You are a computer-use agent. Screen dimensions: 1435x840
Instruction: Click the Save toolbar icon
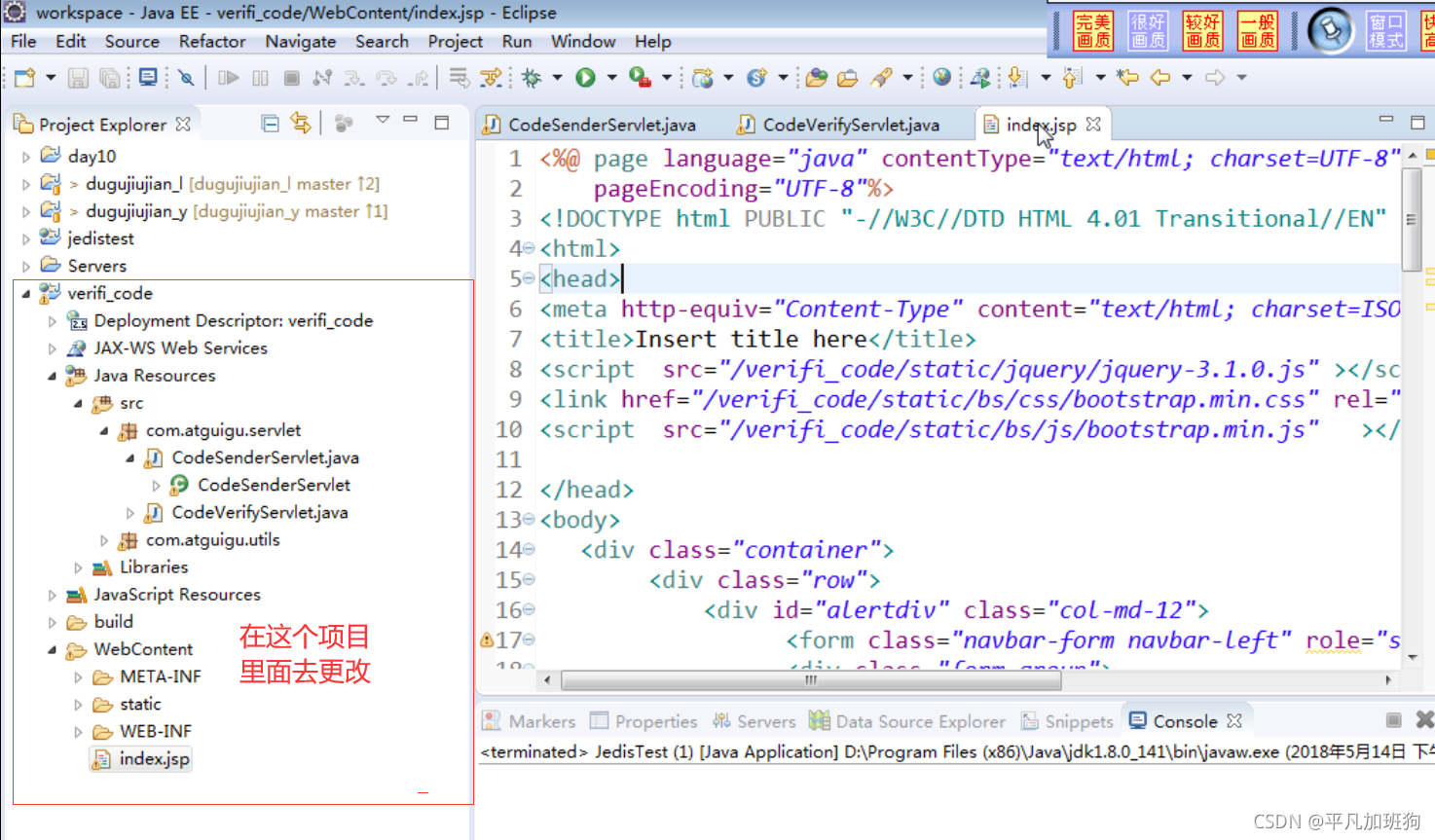[x=79, y=78]
